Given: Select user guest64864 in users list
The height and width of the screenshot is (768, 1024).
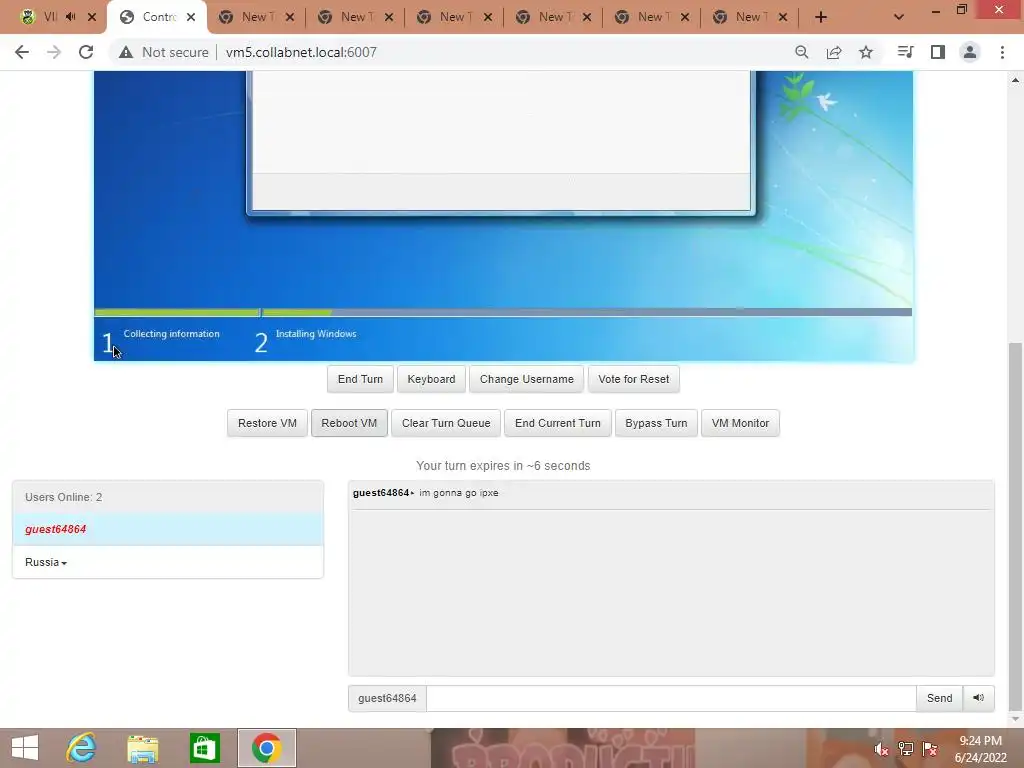Looking at the screenshot, I should click(168, 529).
